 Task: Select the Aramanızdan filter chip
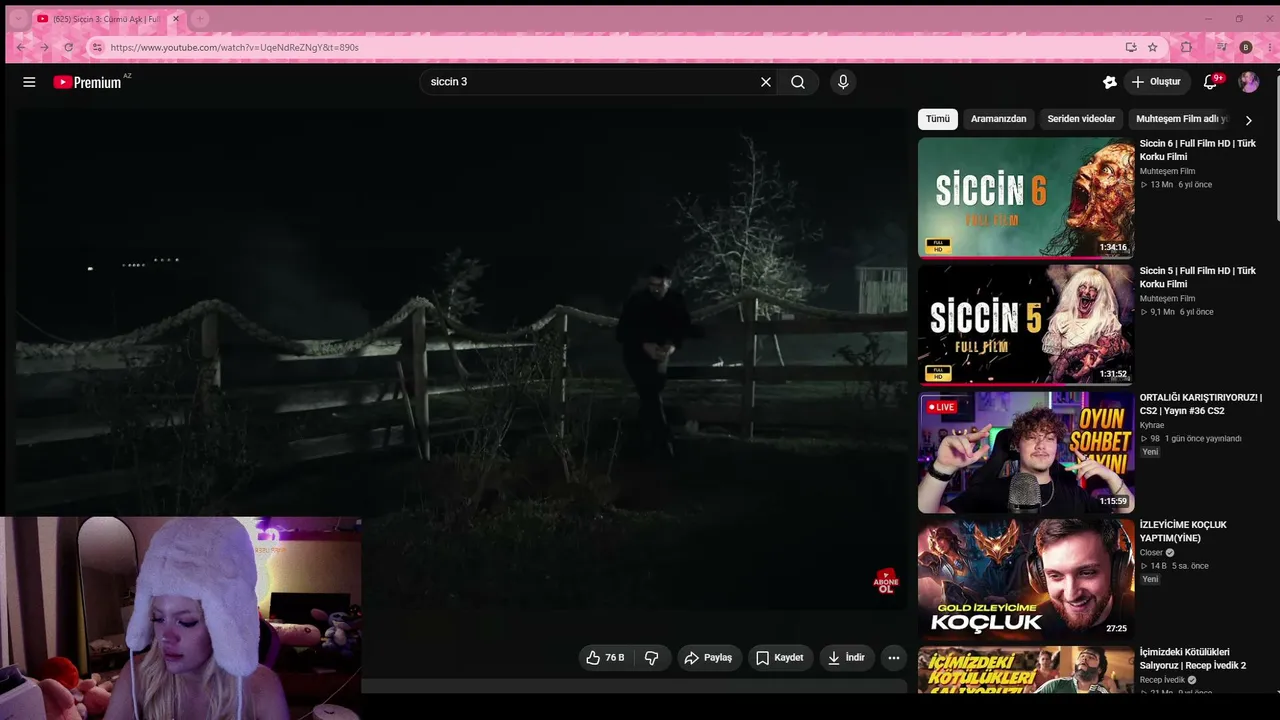point(999,119)
